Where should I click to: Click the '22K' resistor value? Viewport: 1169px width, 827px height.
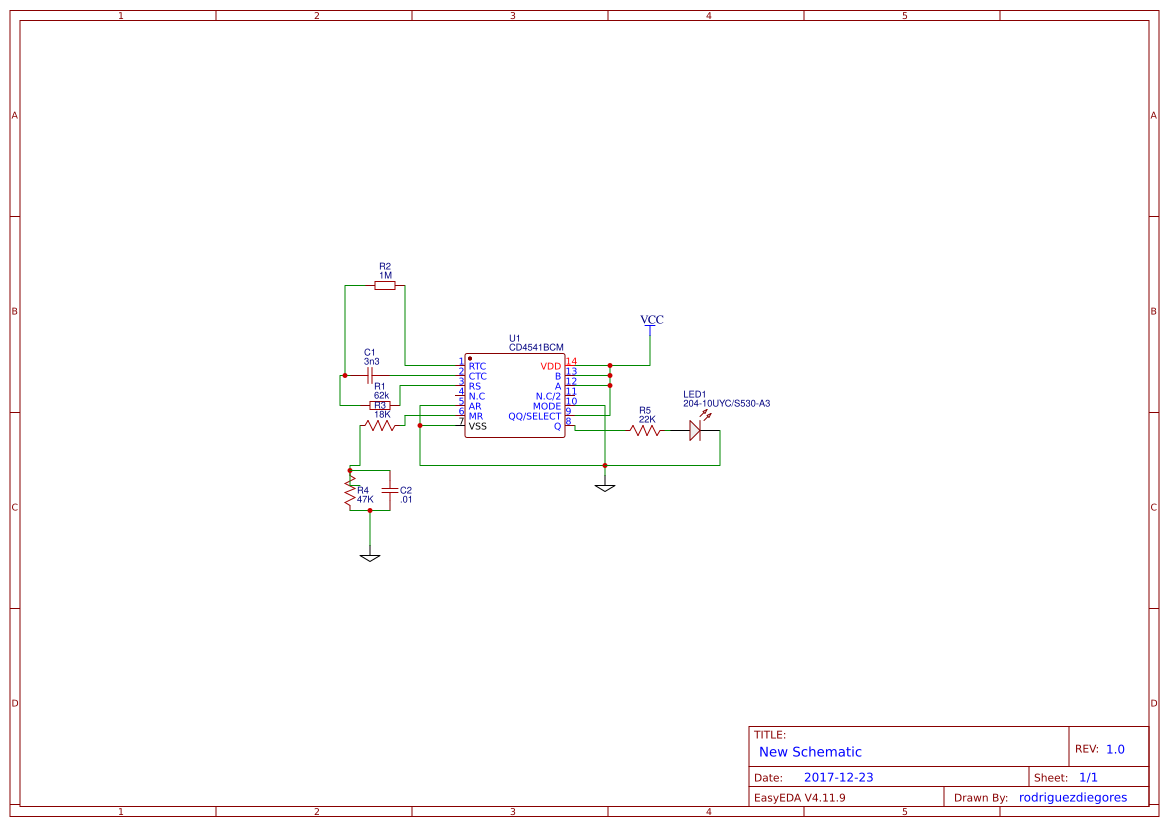[647, 420]
